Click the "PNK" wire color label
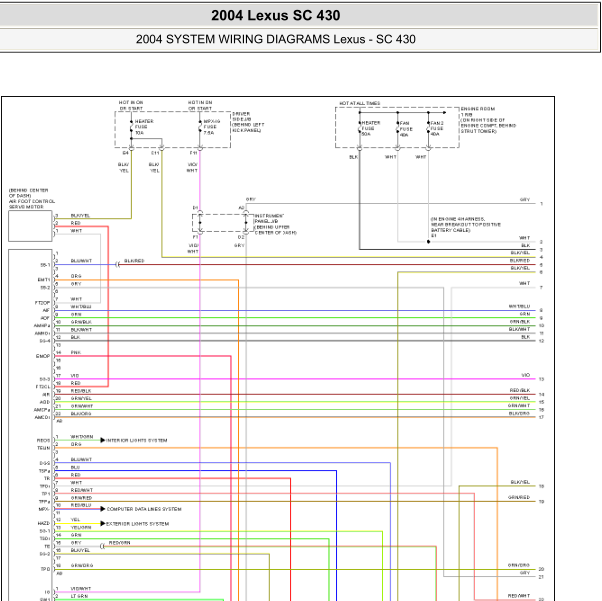 [x=76, y=353]
